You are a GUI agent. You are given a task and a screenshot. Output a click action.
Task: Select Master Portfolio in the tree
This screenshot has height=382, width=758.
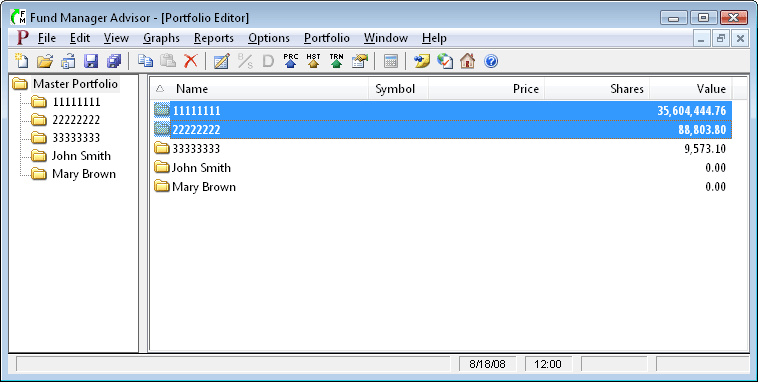tap(75, 84)
